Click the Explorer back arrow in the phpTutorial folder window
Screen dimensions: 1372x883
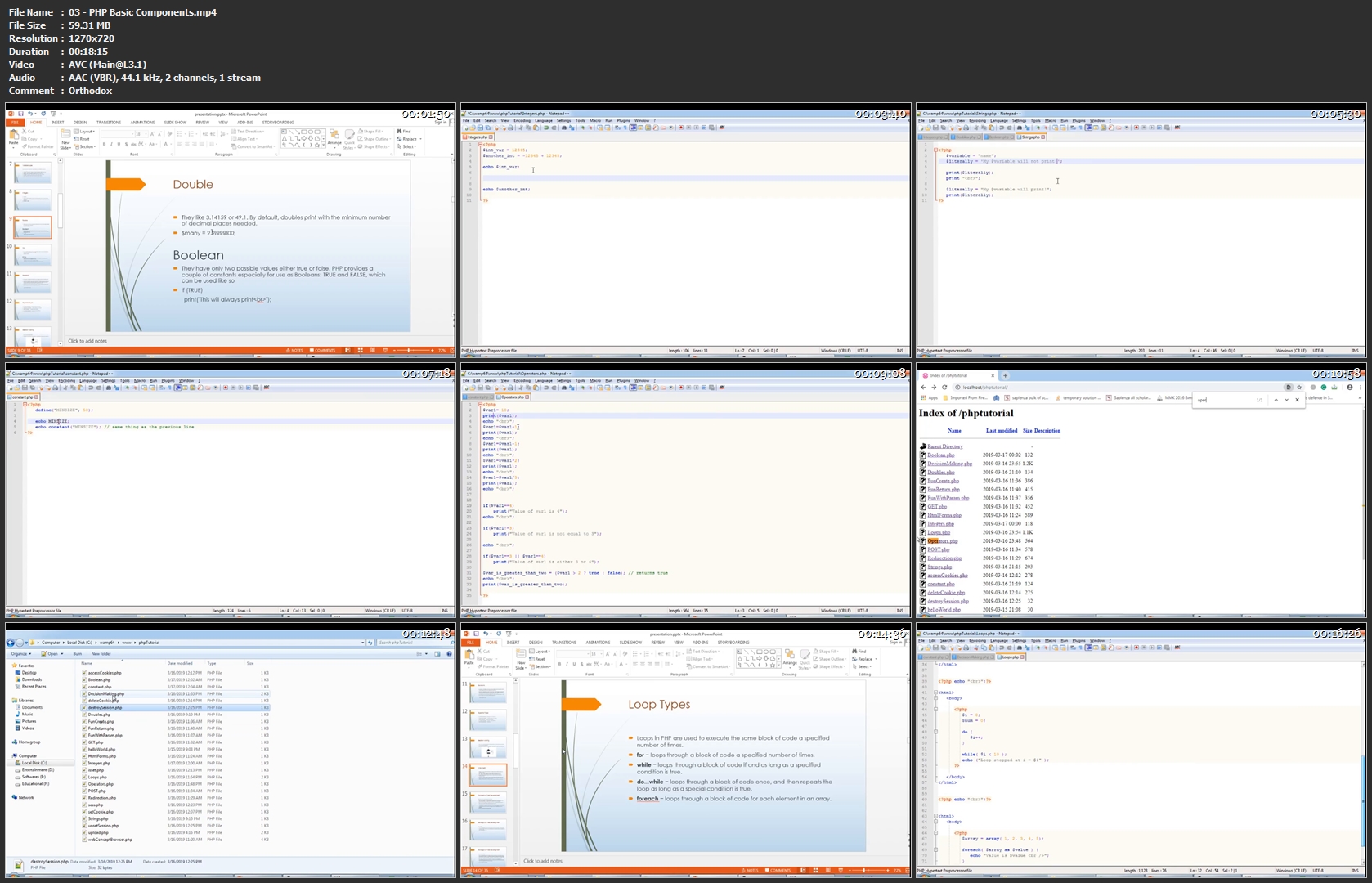coord(11,643)
